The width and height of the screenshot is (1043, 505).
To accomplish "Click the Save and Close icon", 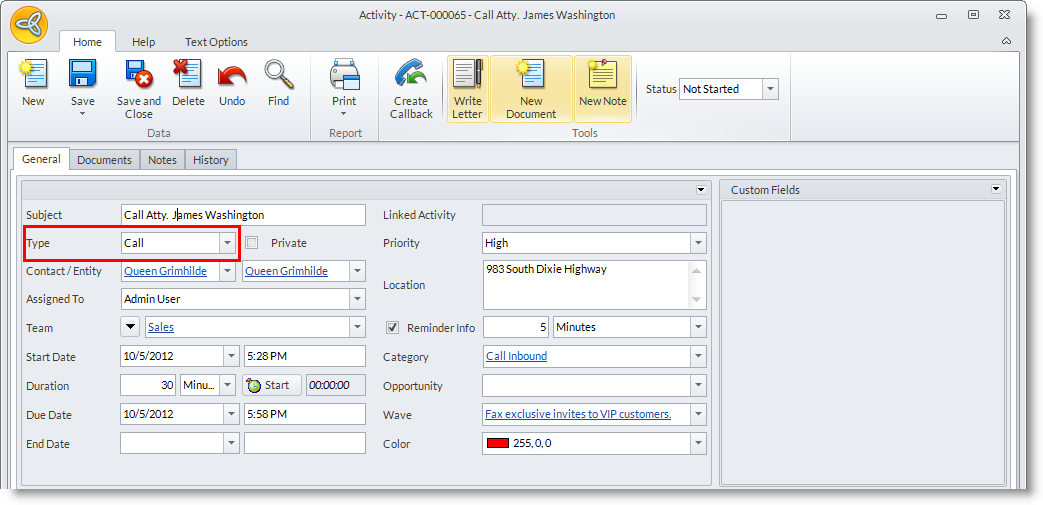I will 138,76.
